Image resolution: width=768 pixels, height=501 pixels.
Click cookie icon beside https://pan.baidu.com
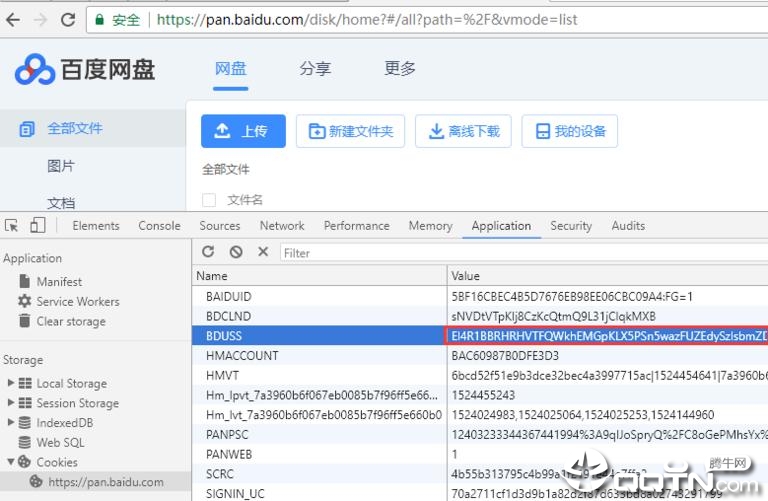coord(36,481)
